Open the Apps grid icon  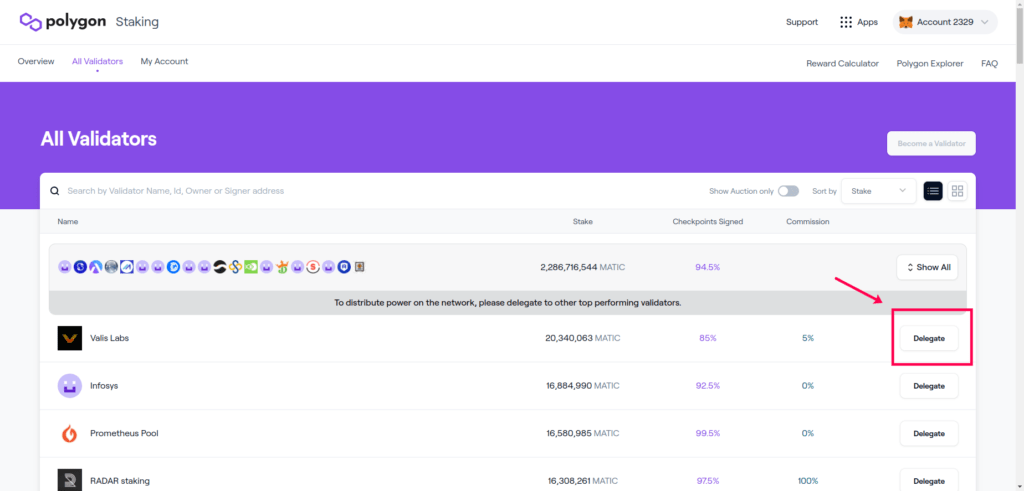846,22
